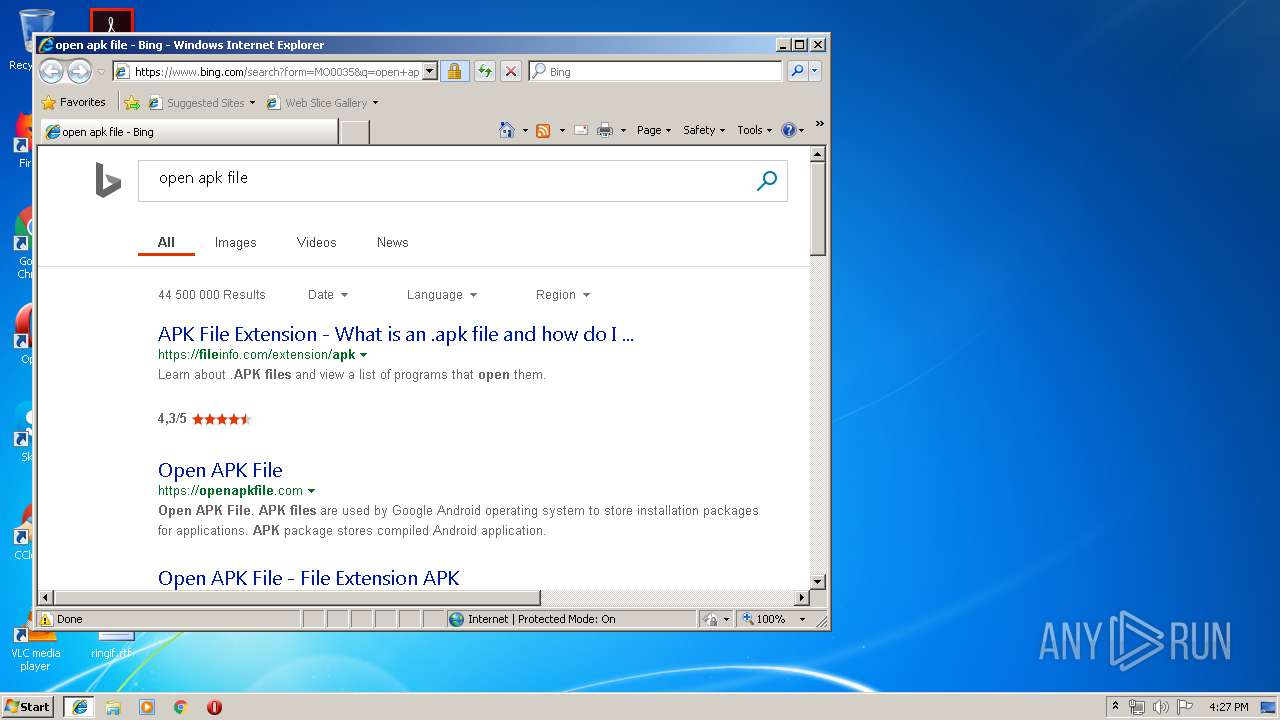Screen dimensions: 1280x720
Task: Click the Home page icon in command bar
Action: pyautogui.click(x=507, y=130)
